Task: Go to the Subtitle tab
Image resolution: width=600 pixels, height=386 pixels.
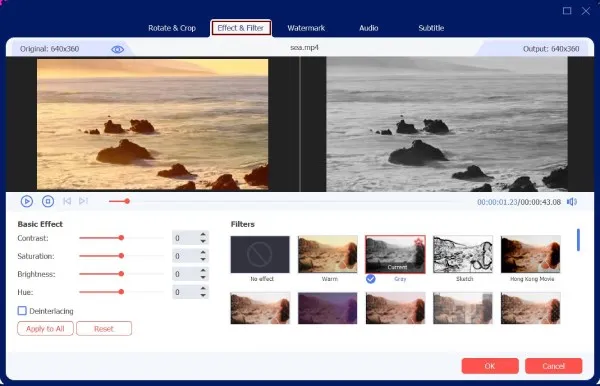Action: pos(431,28)
